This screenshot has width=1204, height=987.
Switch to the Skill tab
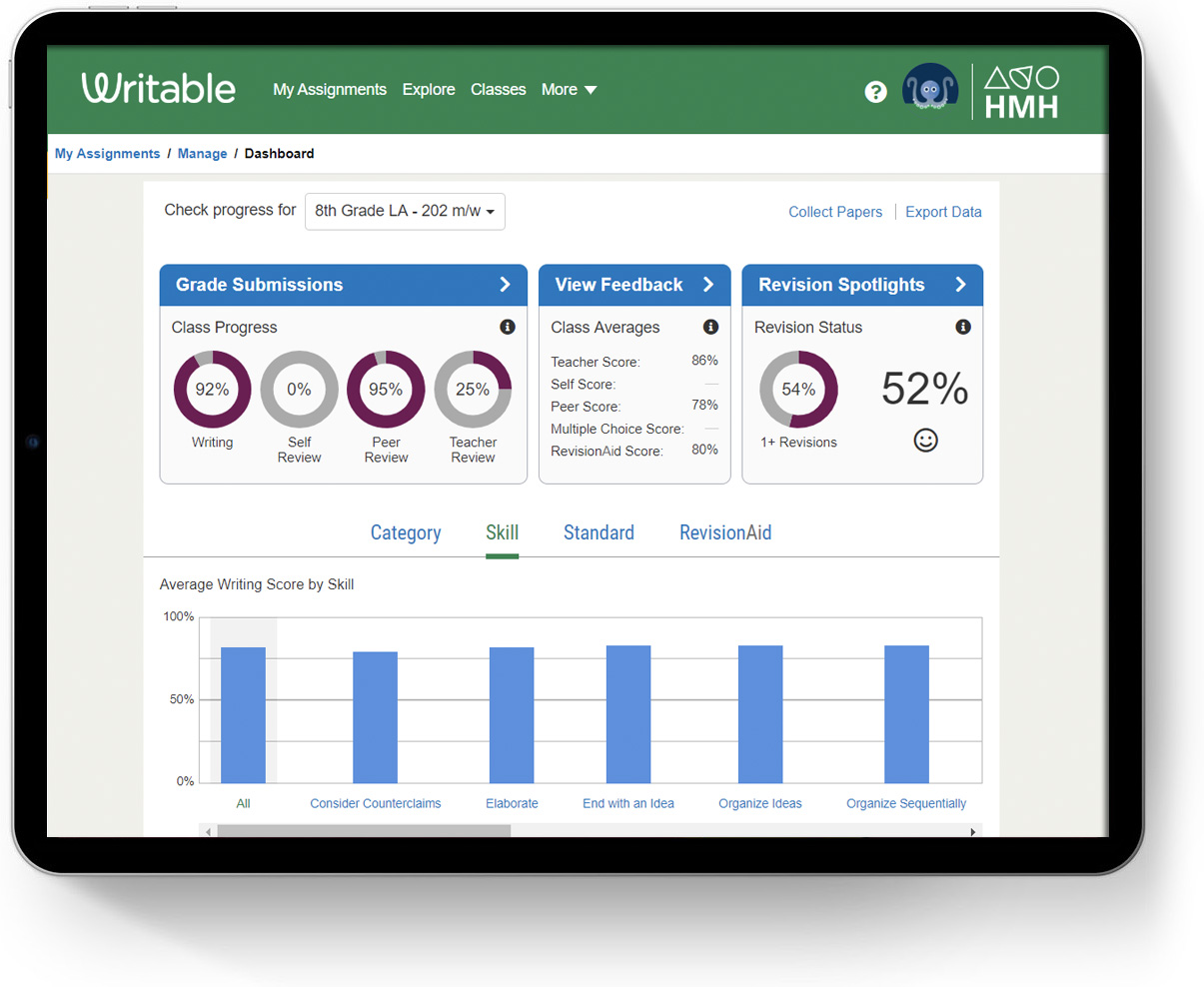click(502, 532)
